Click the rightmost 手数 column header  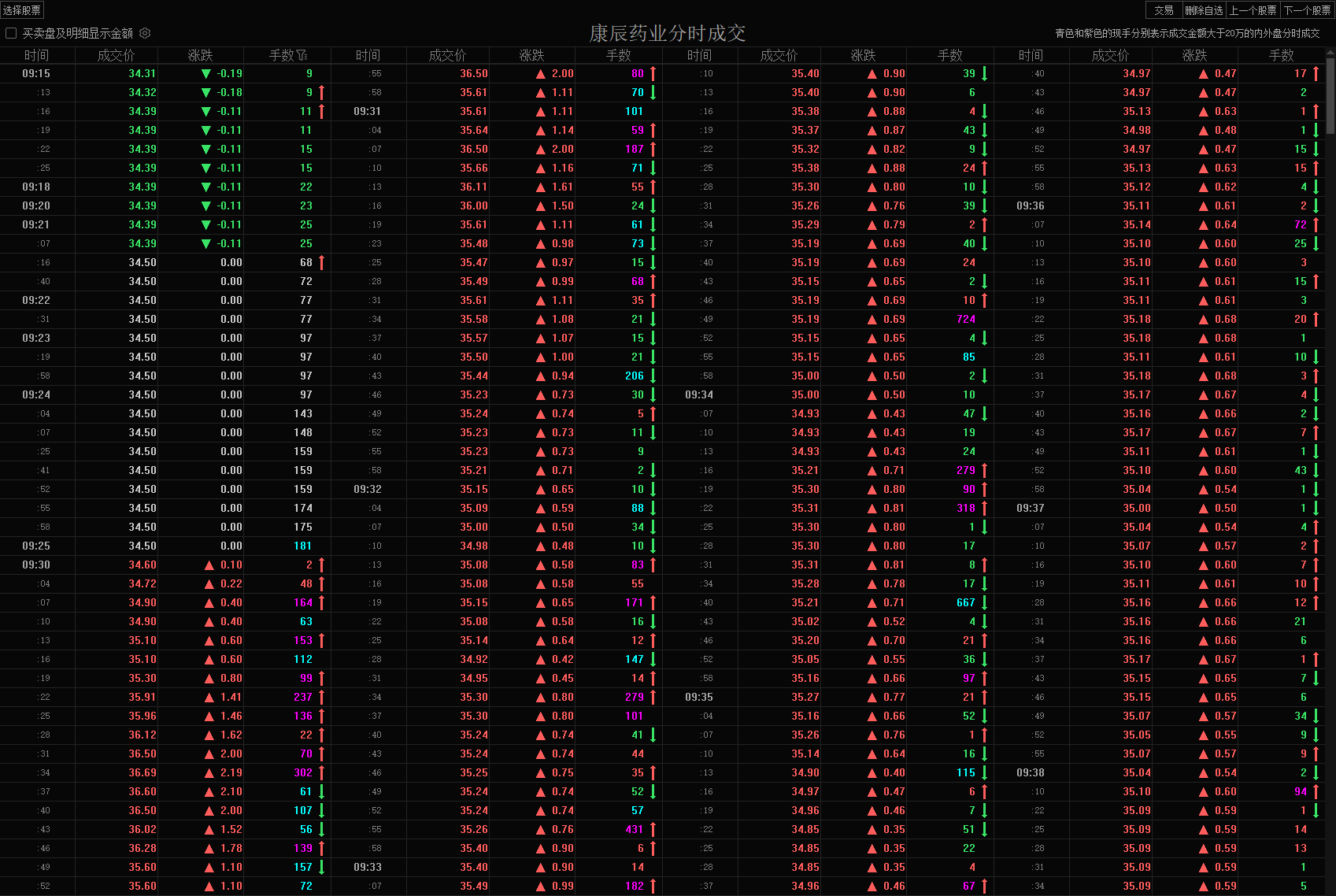coord(1281,55)
